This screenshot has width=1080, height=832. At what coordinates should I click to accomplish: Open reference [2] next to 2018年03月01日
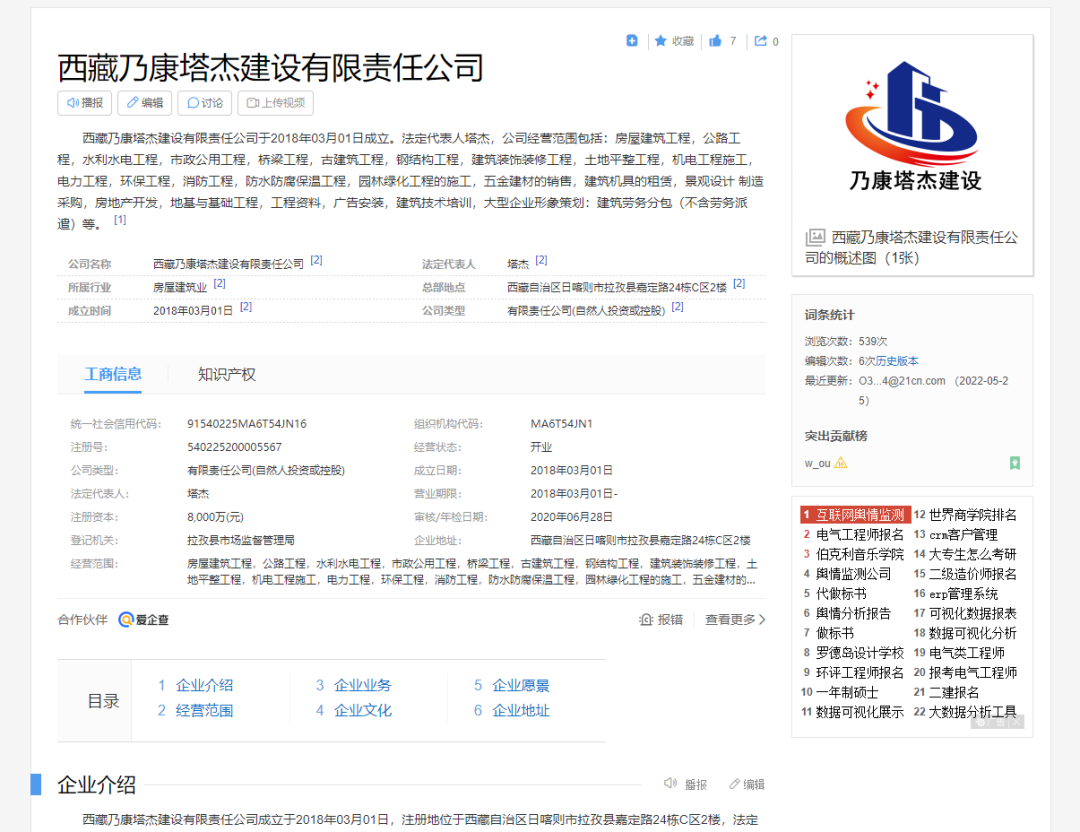pyautogui.click(x=246, y=307)
